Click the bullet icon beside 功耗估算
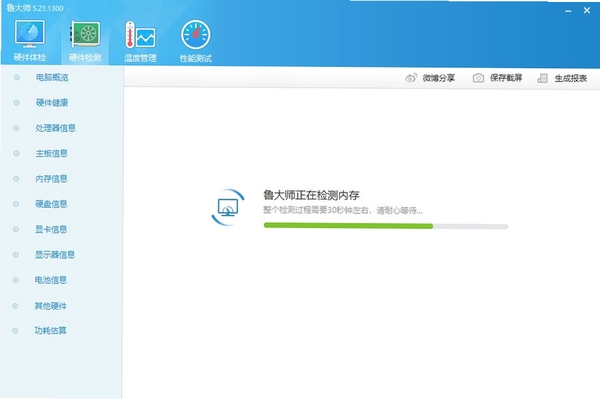The image size is (600, 400). [15, 330]
